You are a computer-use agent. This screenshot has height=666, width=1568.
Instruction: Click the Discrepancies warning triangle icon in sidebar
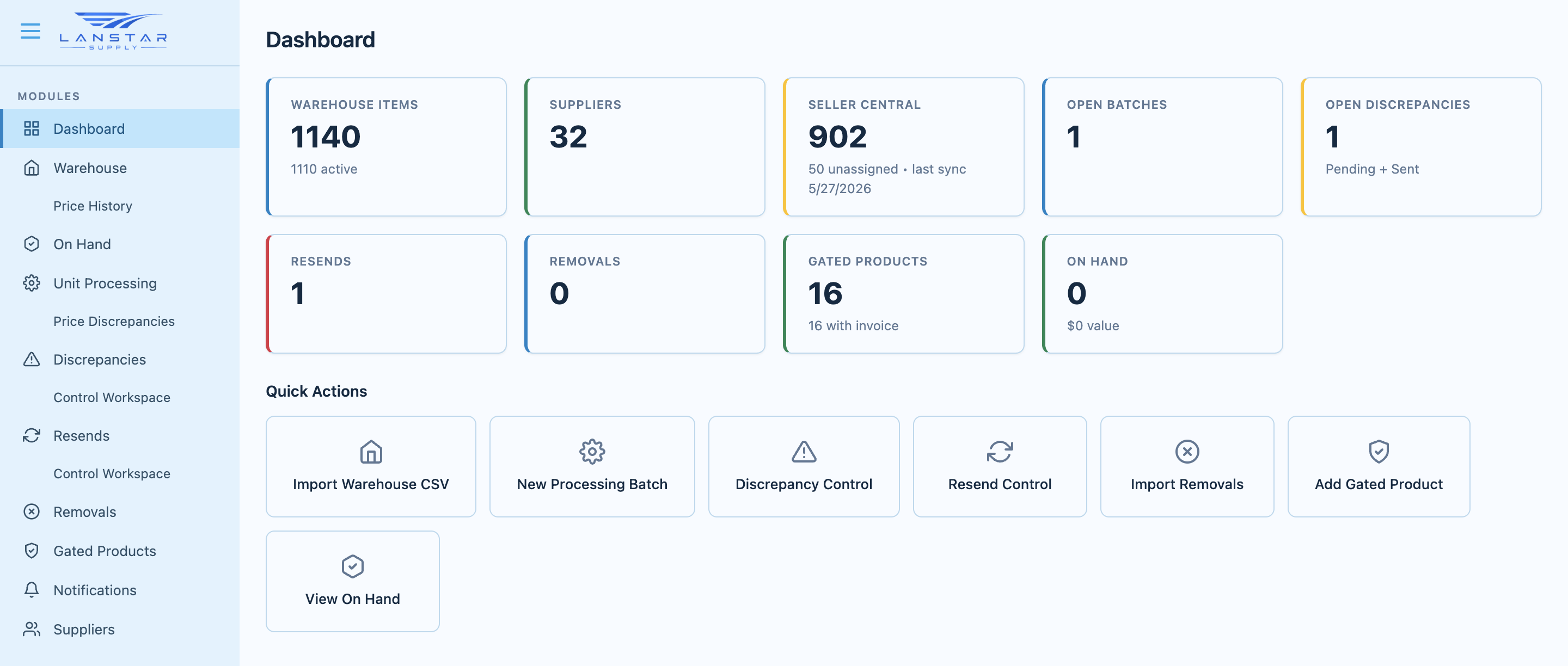coord(32,359)
